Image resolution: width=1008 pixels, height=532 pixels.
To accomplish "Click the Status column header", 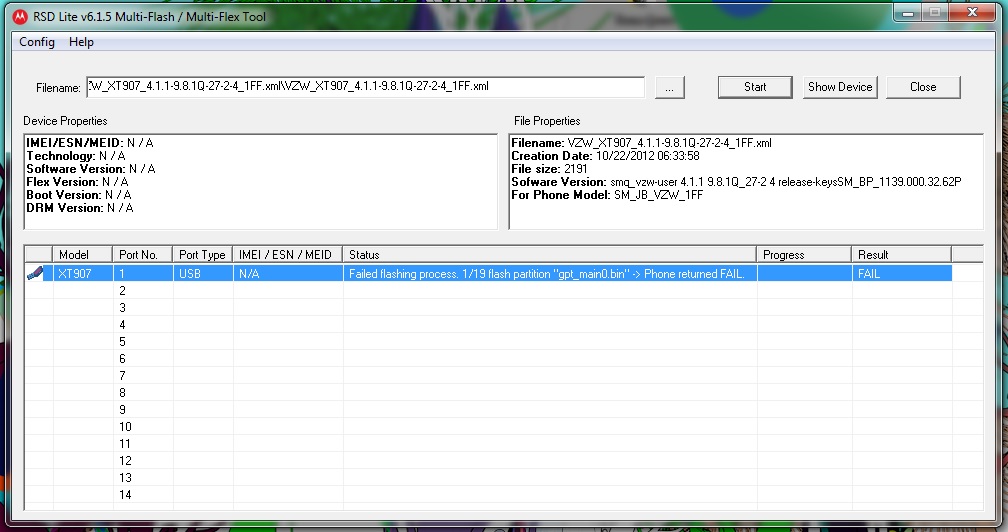I will 550,254.
